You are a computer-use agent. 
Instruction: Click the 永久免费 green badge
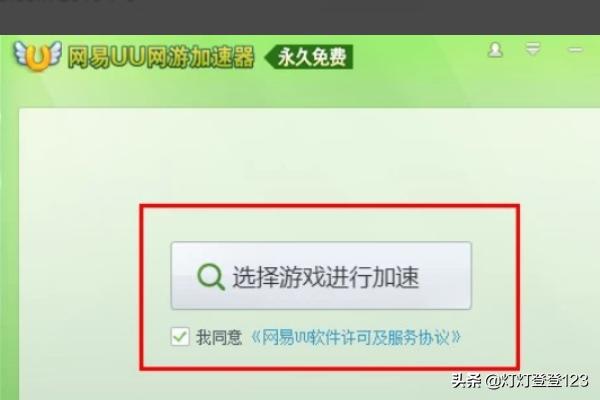pyautogui.click(x=309, y=57)
